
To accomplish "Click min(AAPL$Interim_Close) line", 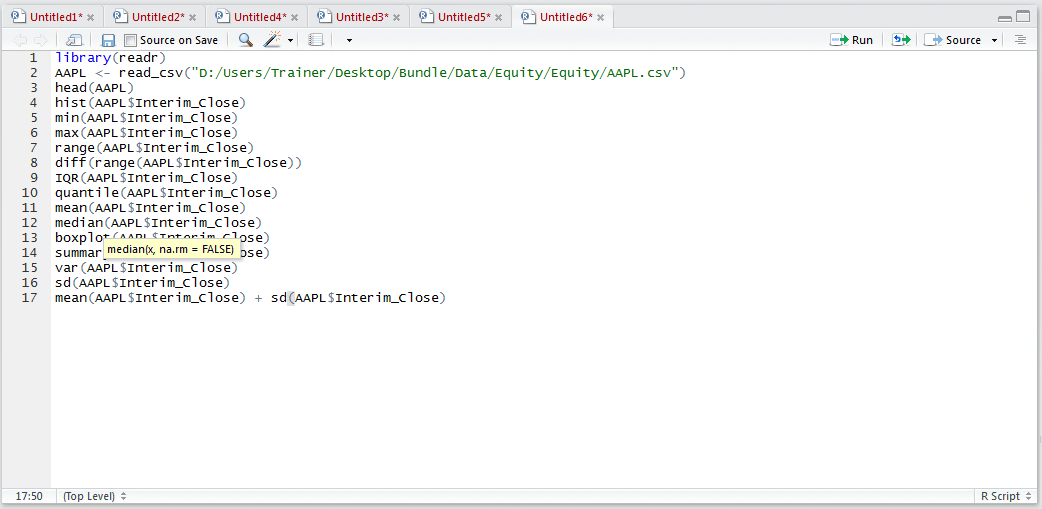I will point(147,118).
